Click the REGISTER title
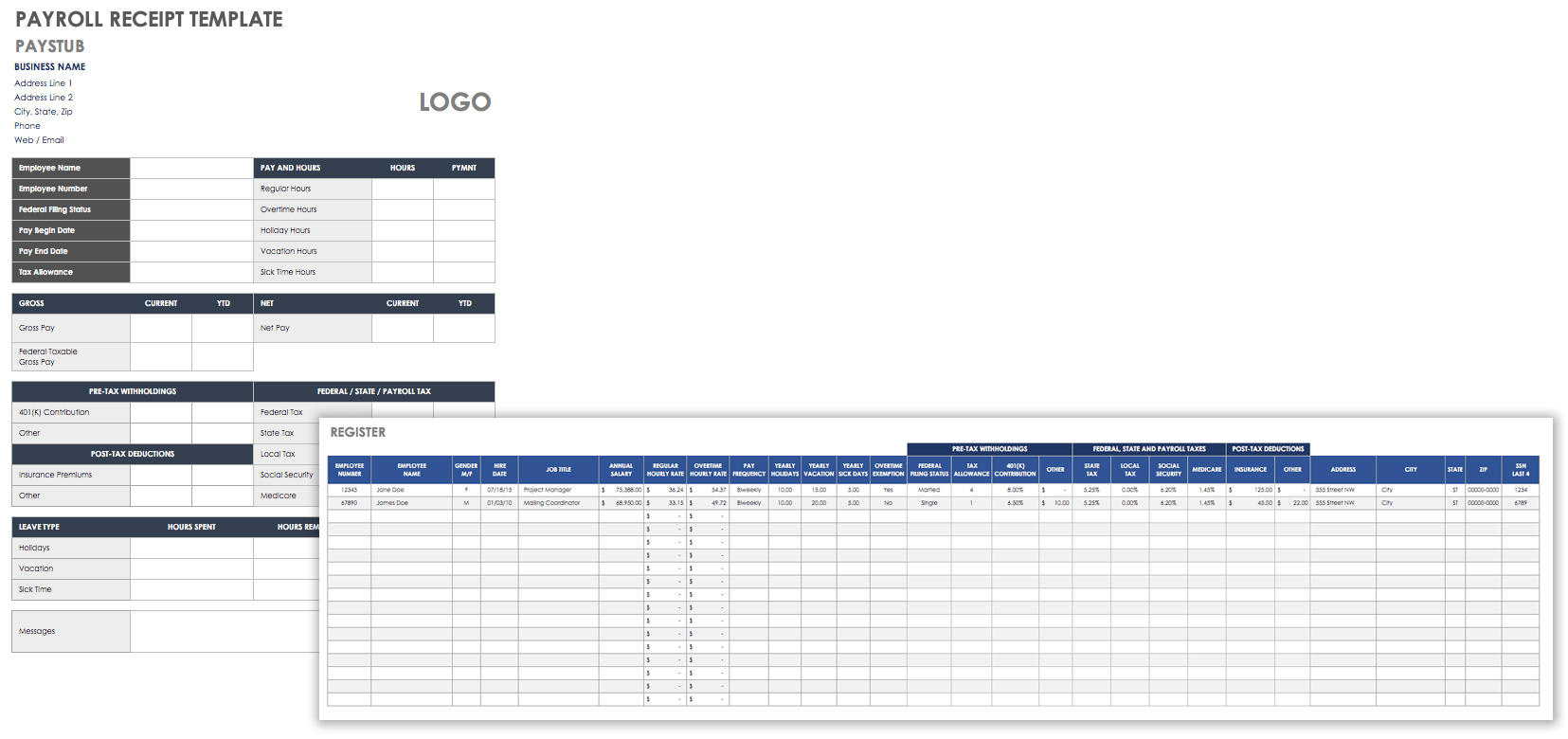The width and height of the screenshot is (1568, 739). click(x=358, y=432)
